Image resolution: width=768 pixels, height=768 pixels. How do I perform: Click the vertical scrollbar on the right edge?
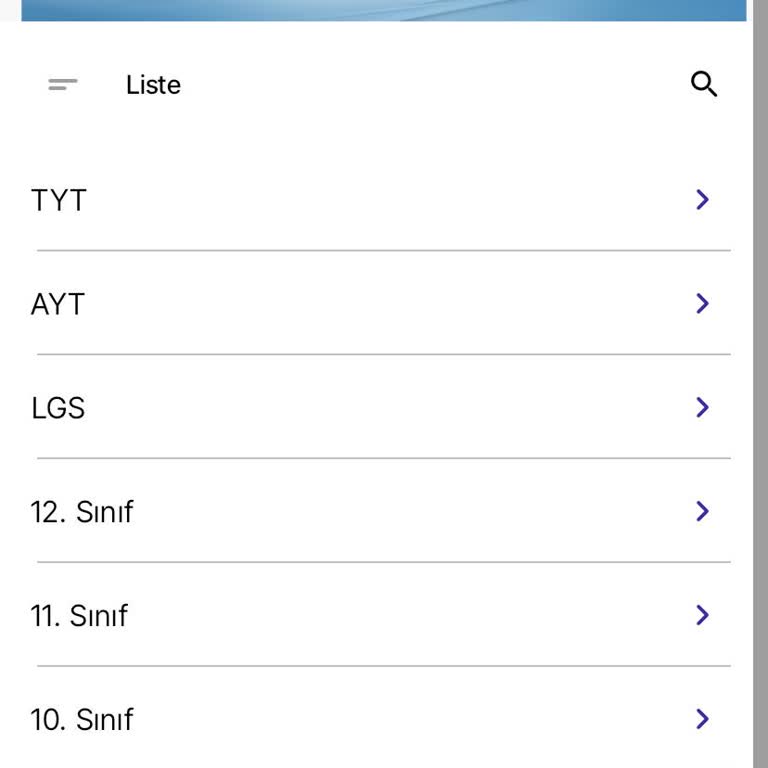760,400
